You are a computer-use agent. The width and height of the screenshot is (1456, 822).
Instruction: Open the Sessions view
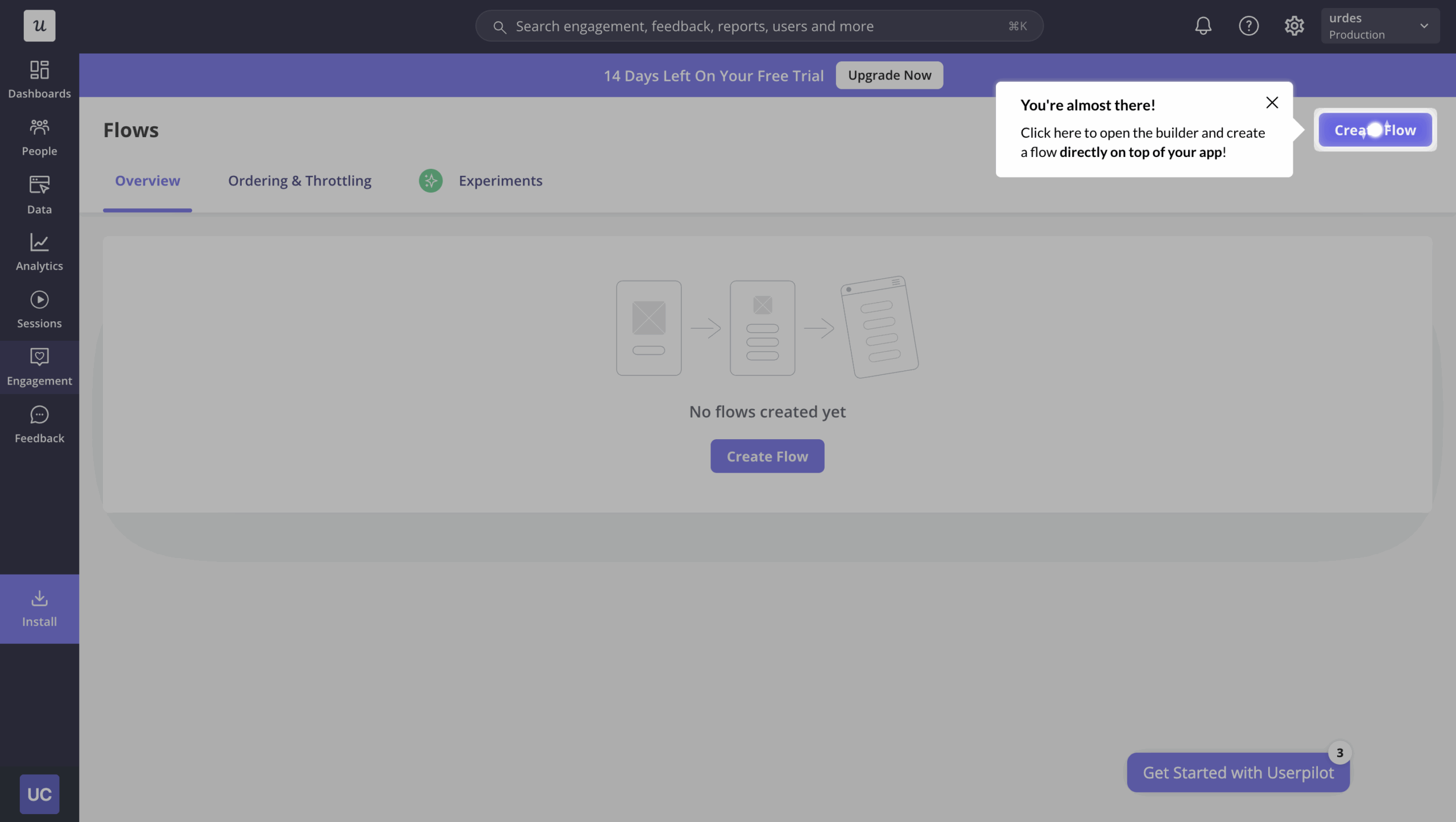tap(39, 309)
